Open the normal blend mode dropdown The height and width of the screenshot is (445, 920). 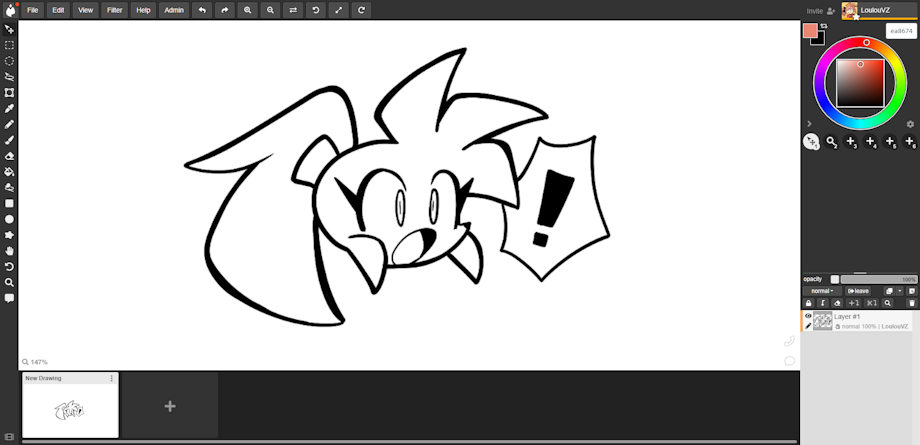pyautogui.click(x=821, y=291)
